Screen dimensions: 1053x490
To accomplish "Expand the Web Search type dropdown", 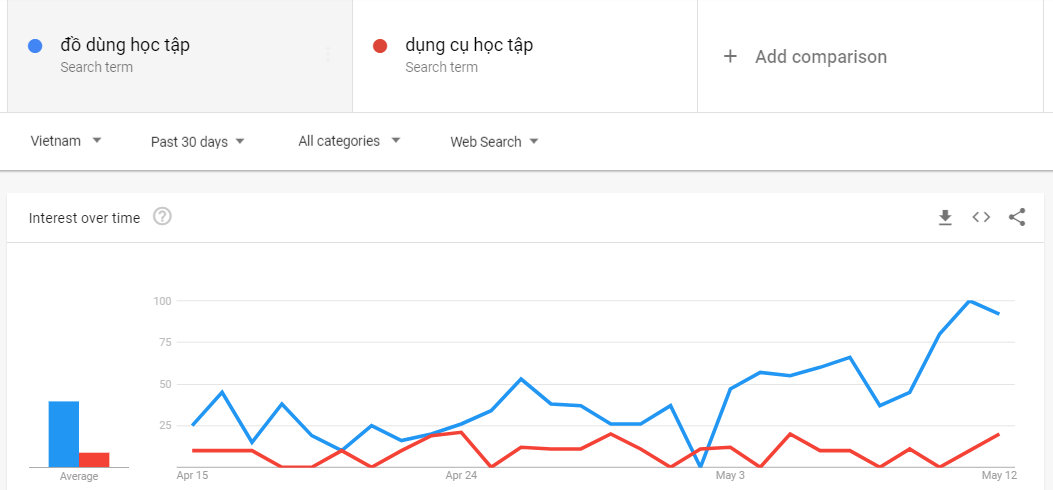I will (x=494, y=142).
